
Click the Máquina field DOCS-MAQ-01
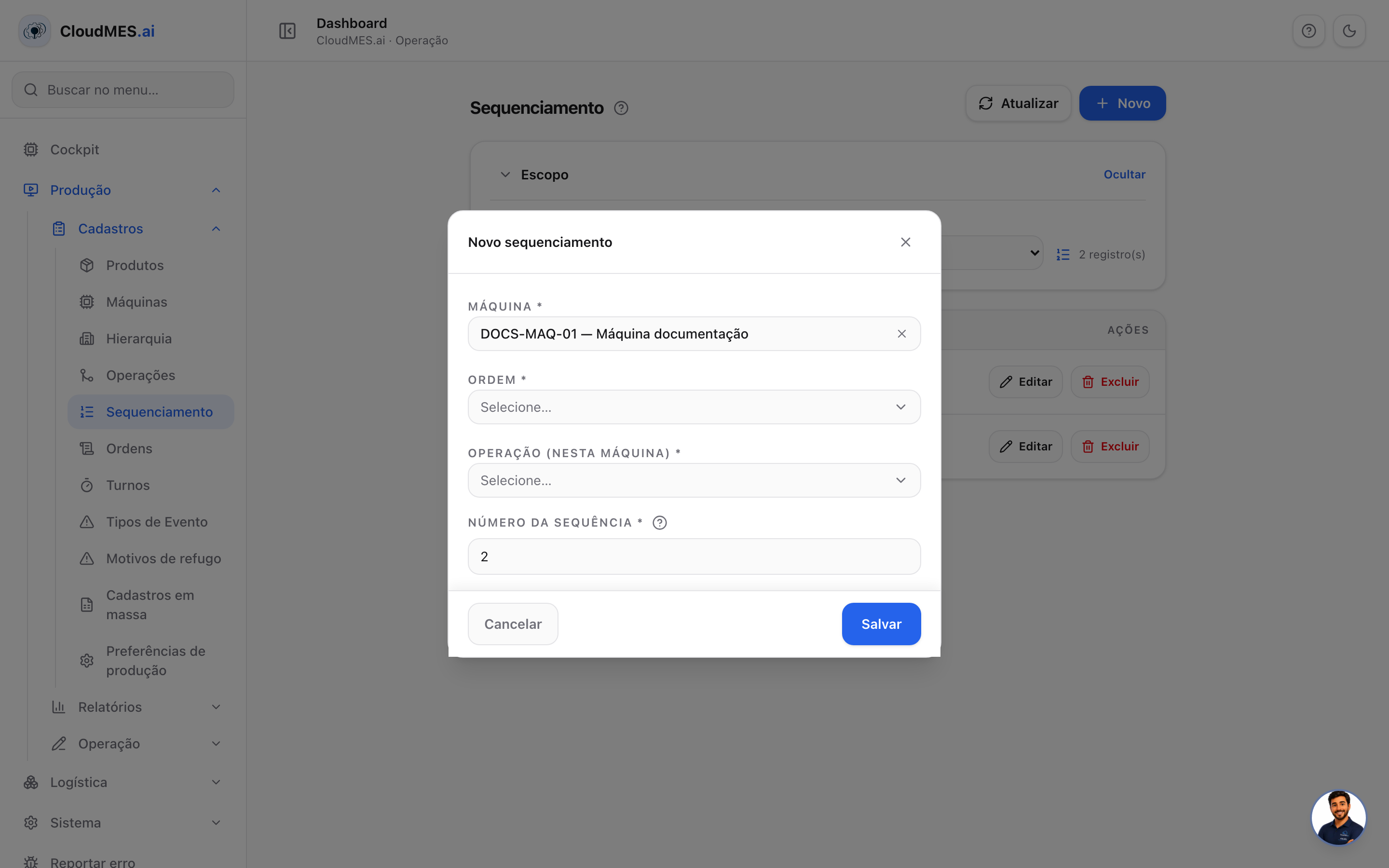coord(694,334)
